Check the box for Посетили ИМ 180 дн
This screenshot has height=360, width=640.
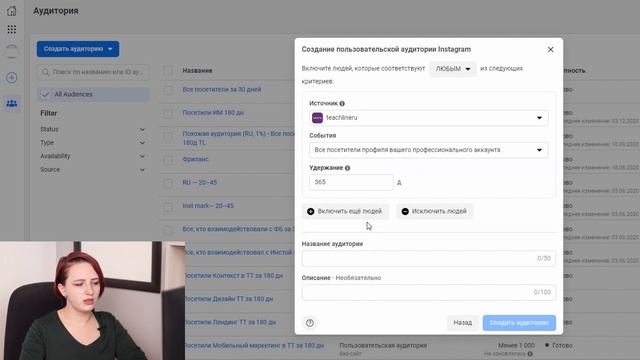(168, 113)
